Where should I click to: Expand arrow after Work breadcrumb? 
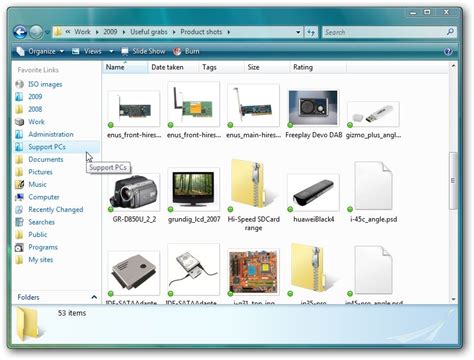(97, 32)
